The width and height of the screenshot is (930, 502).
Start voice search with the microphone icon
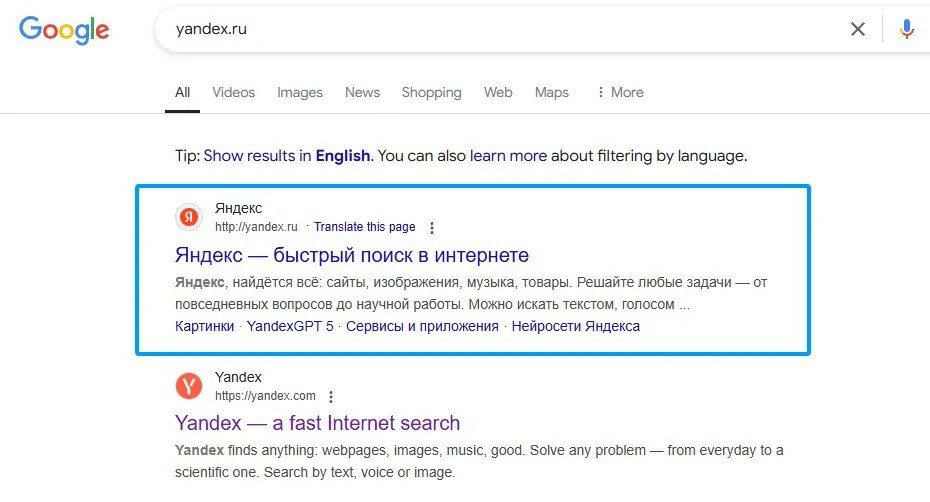[x=906, y=29]
